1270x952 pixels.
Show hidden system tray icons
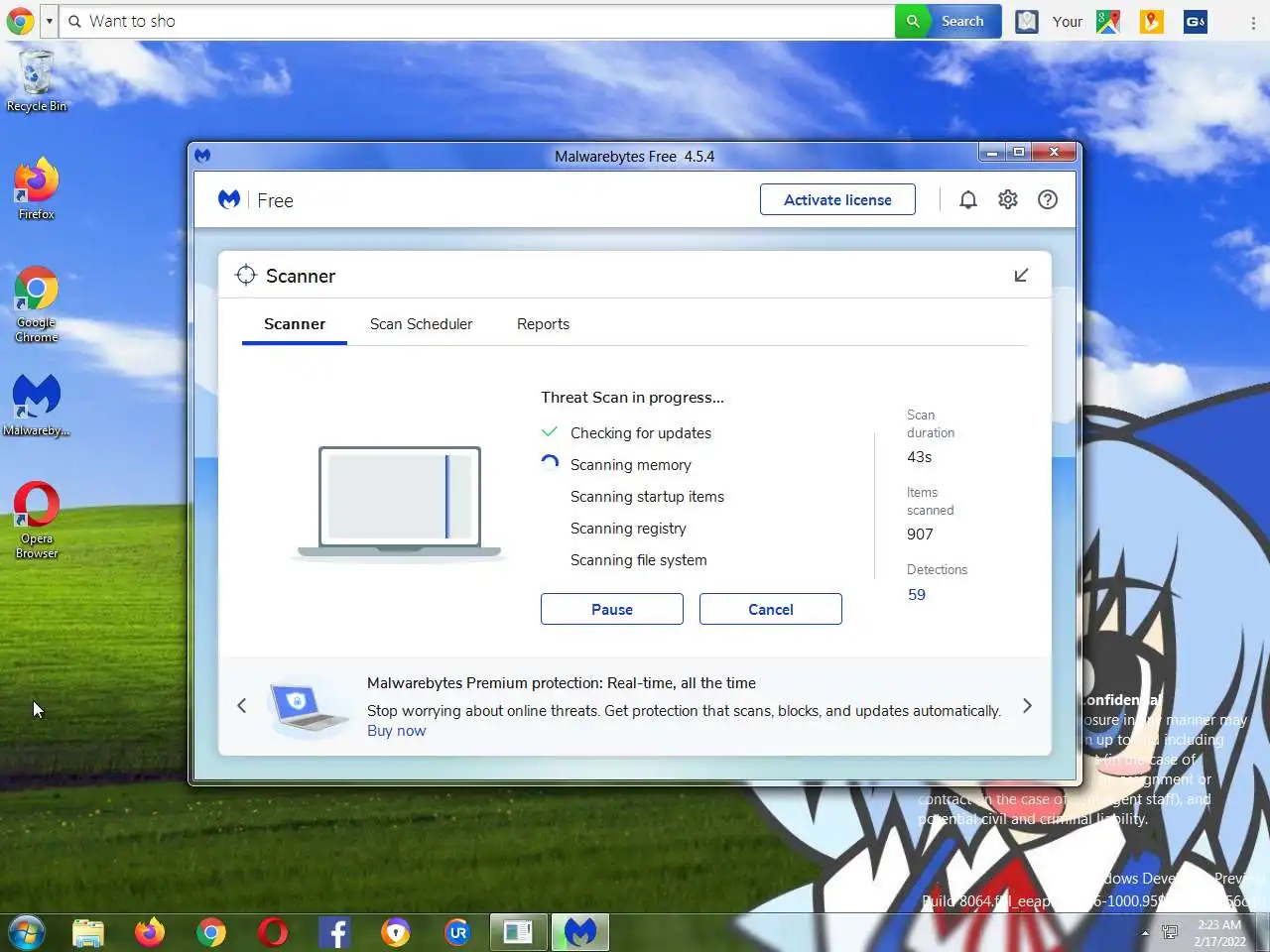point(1145,933)
